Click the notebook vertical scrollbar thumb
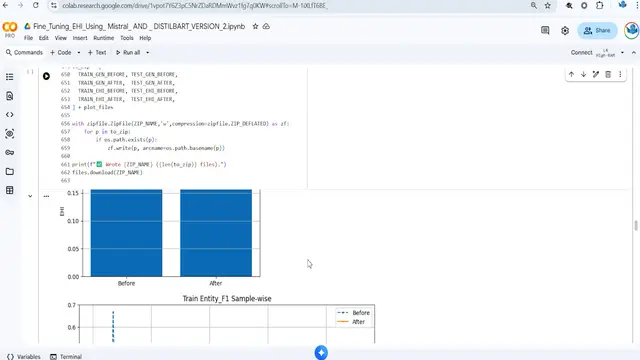This screenshot has width=640, height=360. point(636,225)
